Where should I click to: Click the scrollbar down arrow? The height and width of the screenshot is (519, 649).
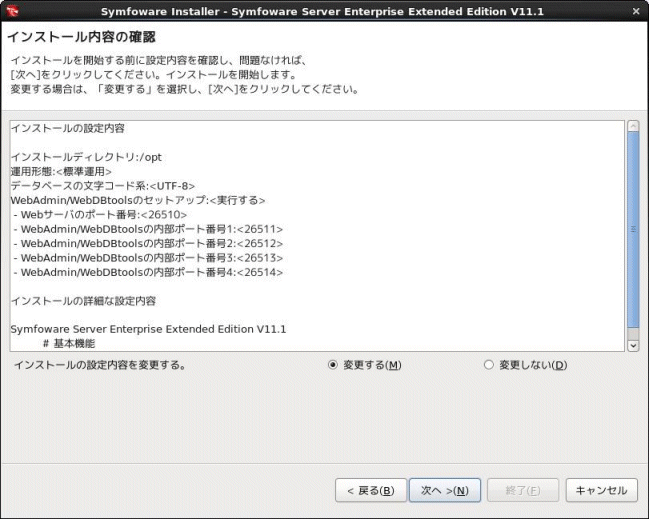(x=633, y=345)
